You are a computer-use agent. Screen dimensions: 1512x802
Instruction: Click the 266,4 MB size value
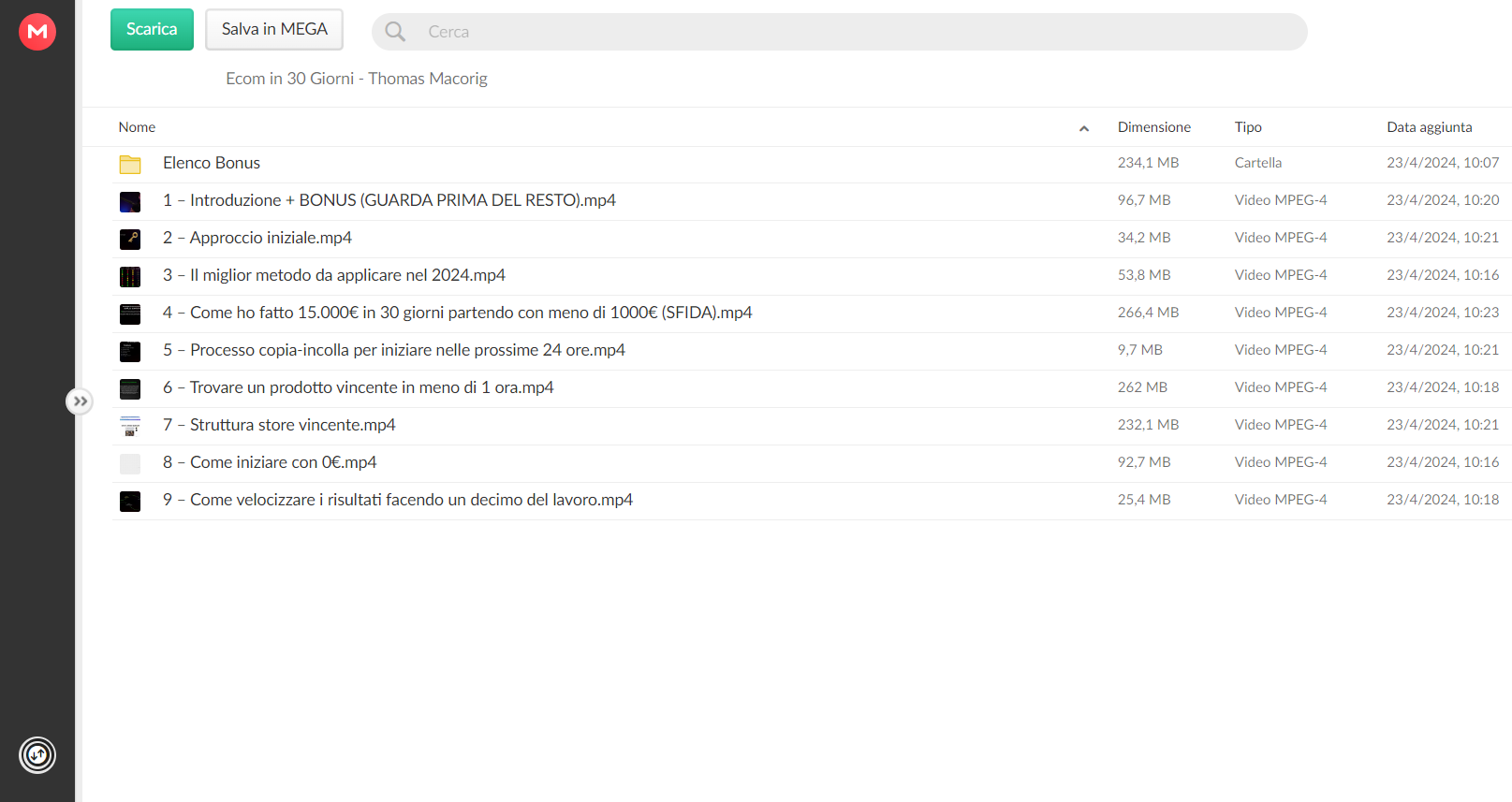click(x=1148, y=313)
